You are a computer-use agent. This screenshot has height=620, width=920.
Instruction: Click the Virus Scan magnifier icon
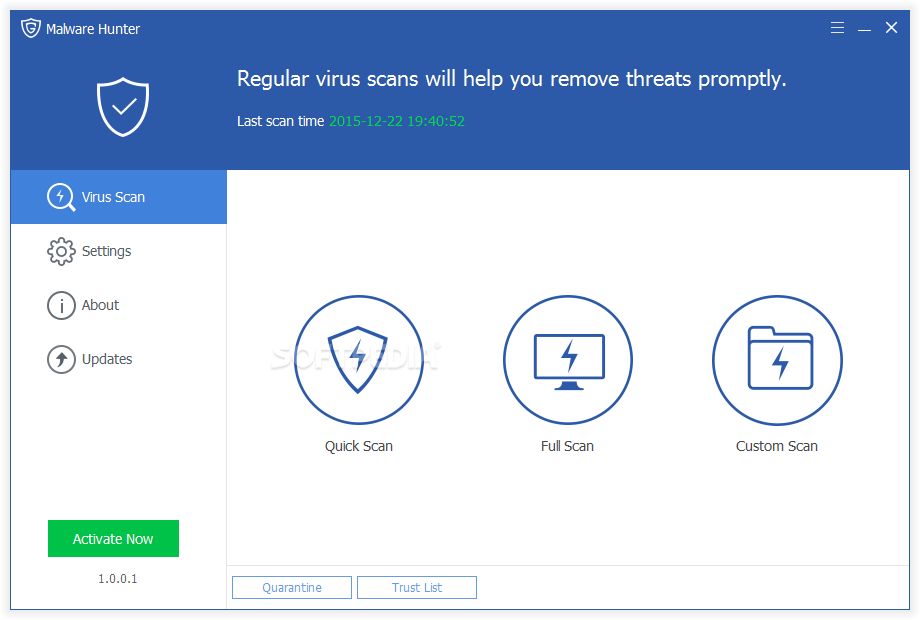(x=61, y=197)
